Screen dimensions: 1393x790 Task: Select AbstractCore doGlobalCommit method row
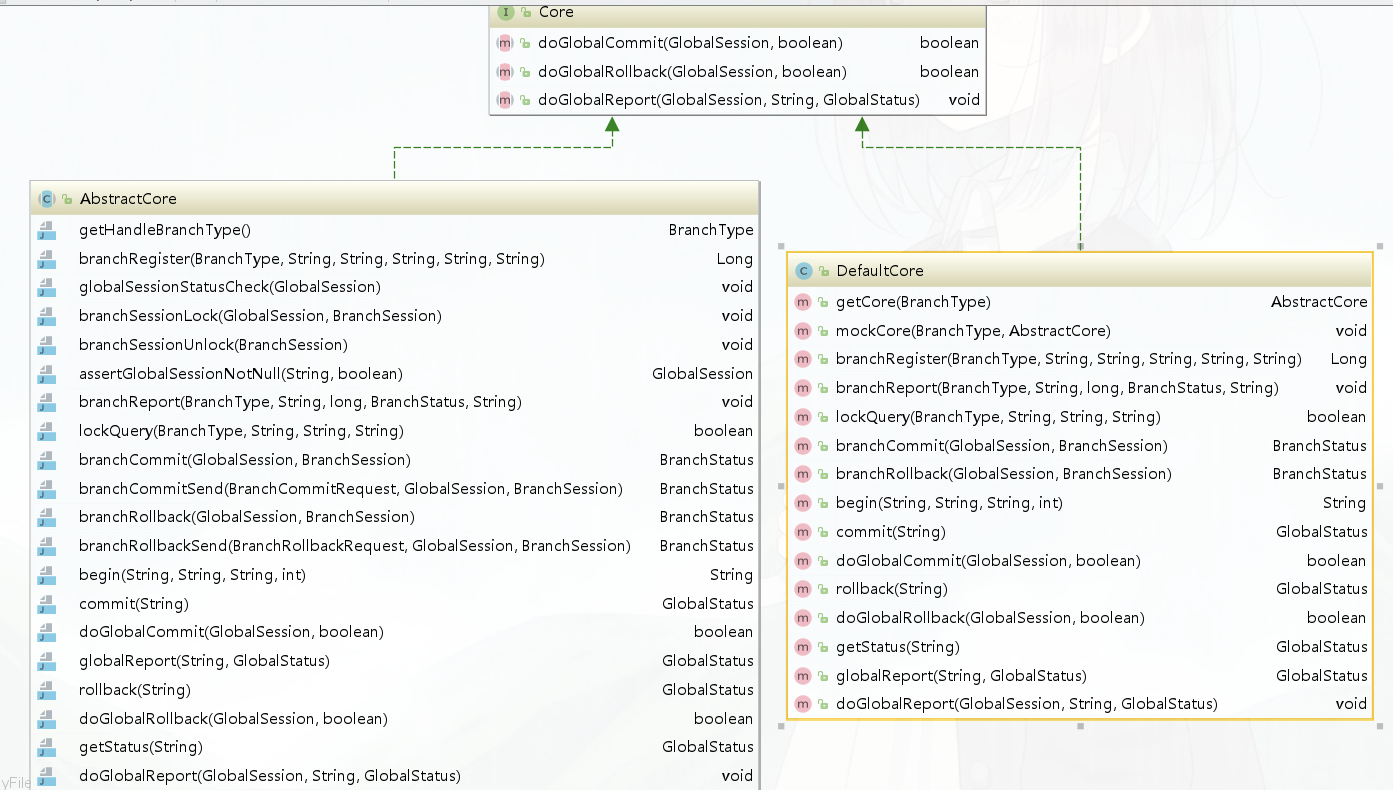(x=395, y=632)
